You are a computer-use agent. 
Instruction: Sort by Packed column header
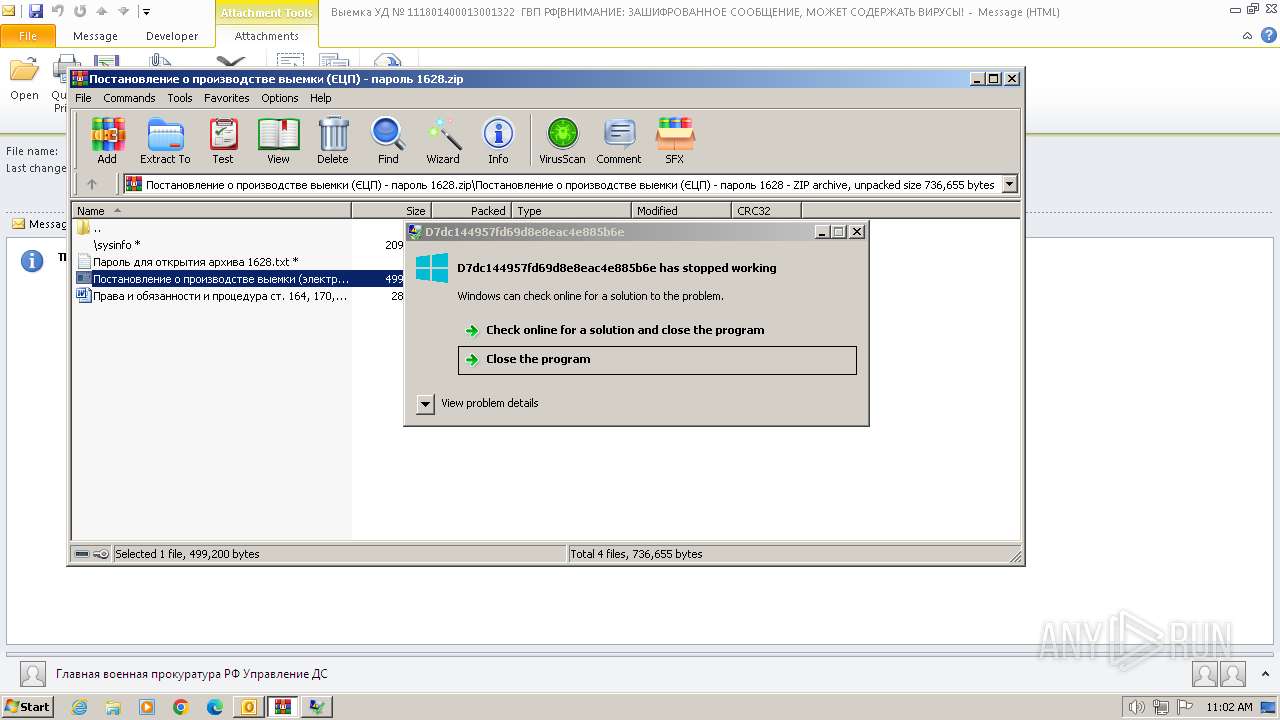pyautogui.click(x=472, y=211)
